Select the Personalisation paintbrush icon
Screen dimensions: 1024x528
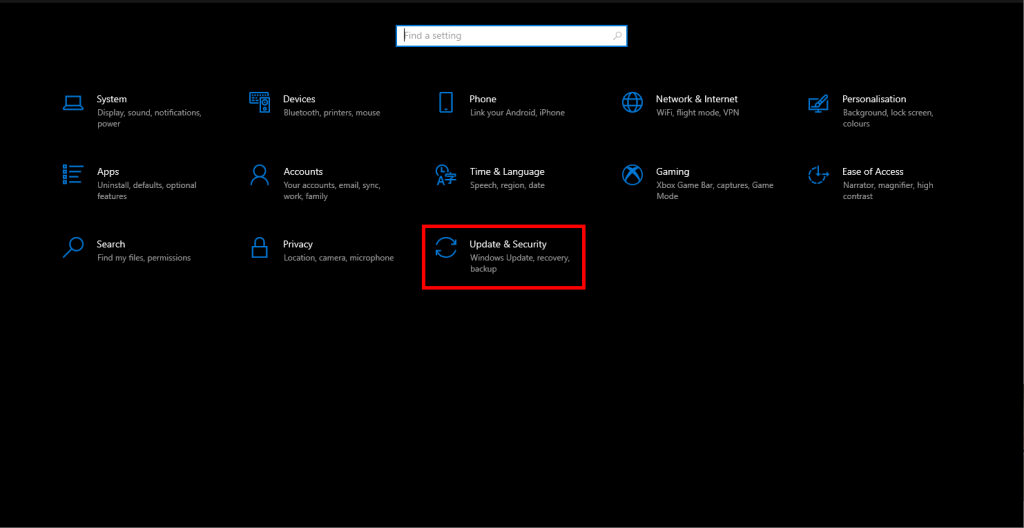pyautogui.click(x=818, y=103)
